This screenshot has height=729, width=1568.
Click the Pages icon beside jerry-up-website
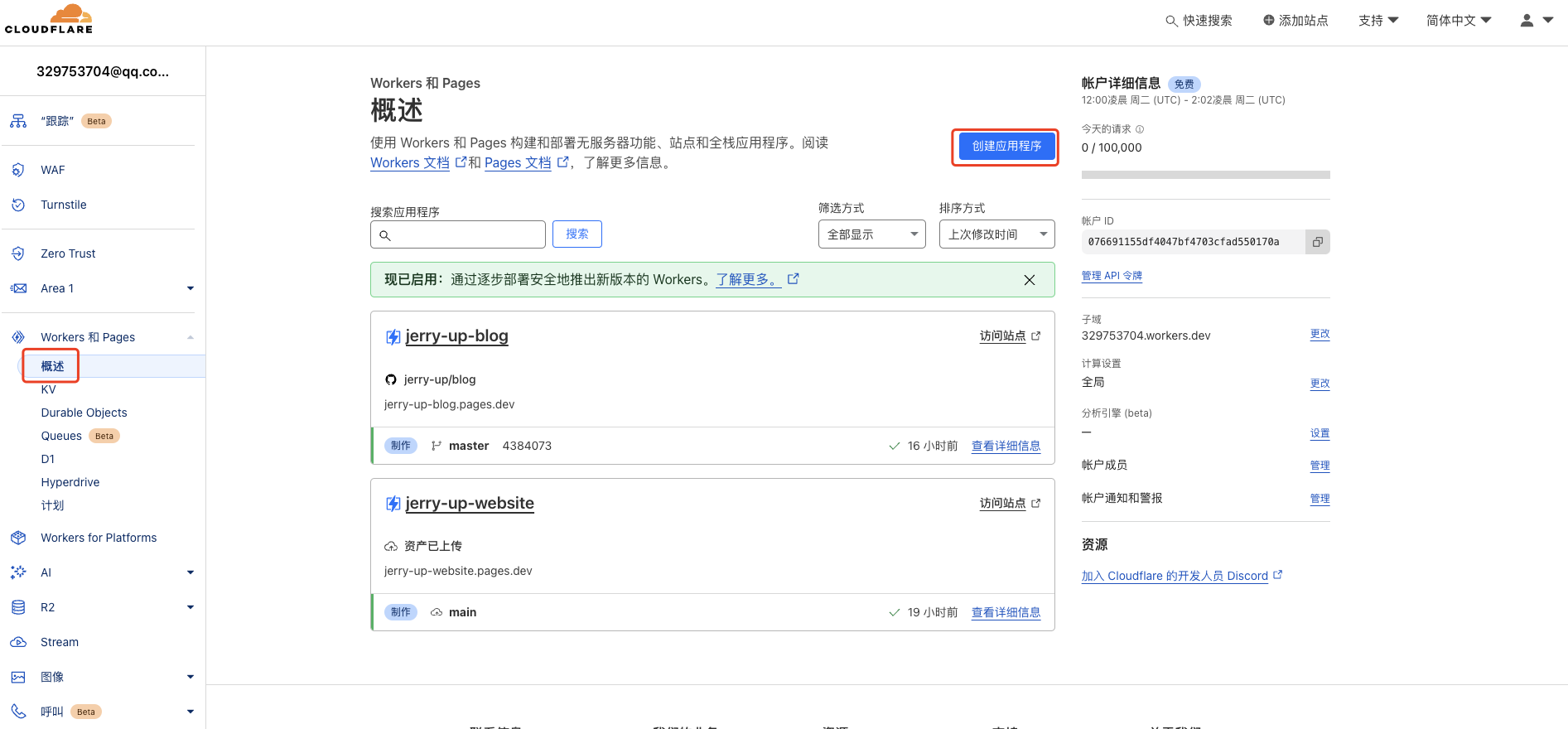pyautogui.click(x=393, y=504)
